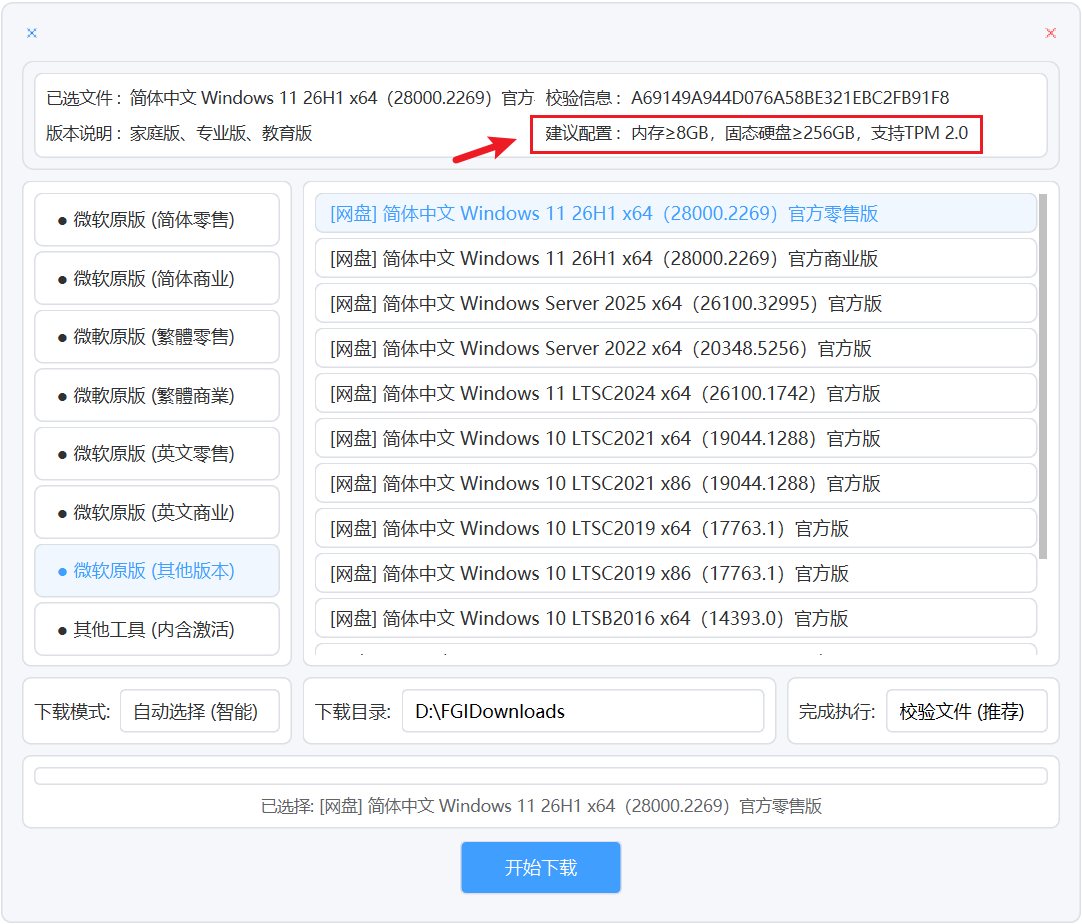Select Windows 11 LTSC2024 x64 entry
The height and width of the screenshot is (924, 1082).
pos(676,393)
